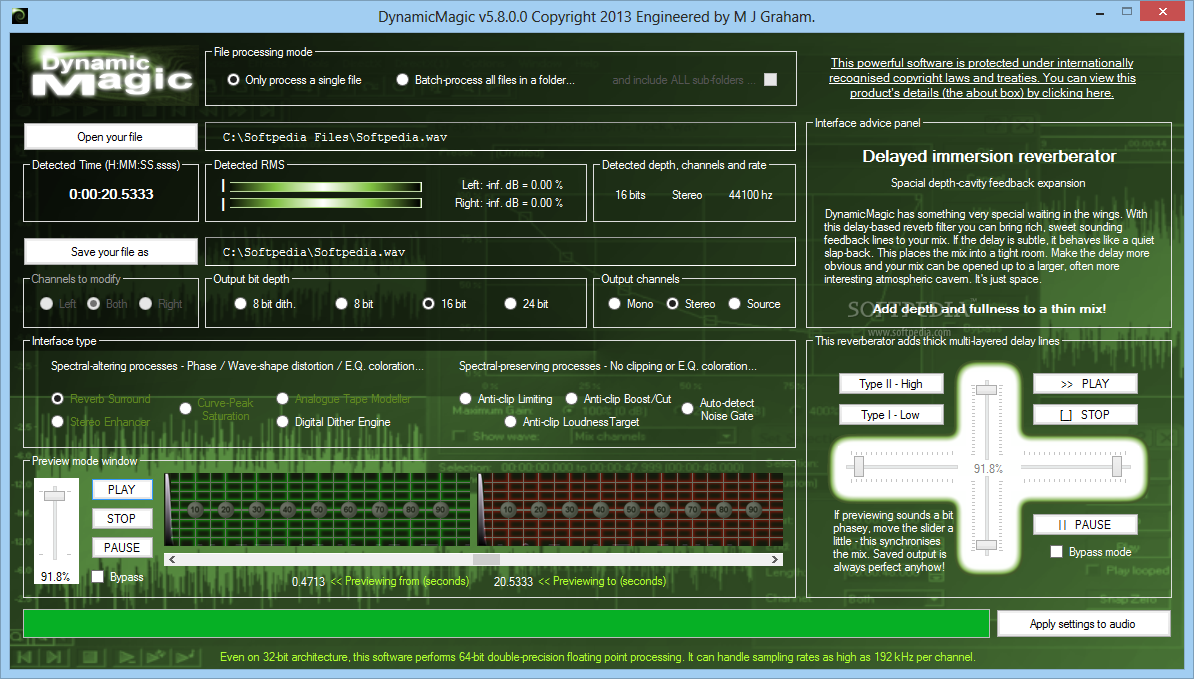Viewport: 1194px width, 679px height.
Task: Click the Previewing from (seconds) label
Action: click(x=400, y=581)
